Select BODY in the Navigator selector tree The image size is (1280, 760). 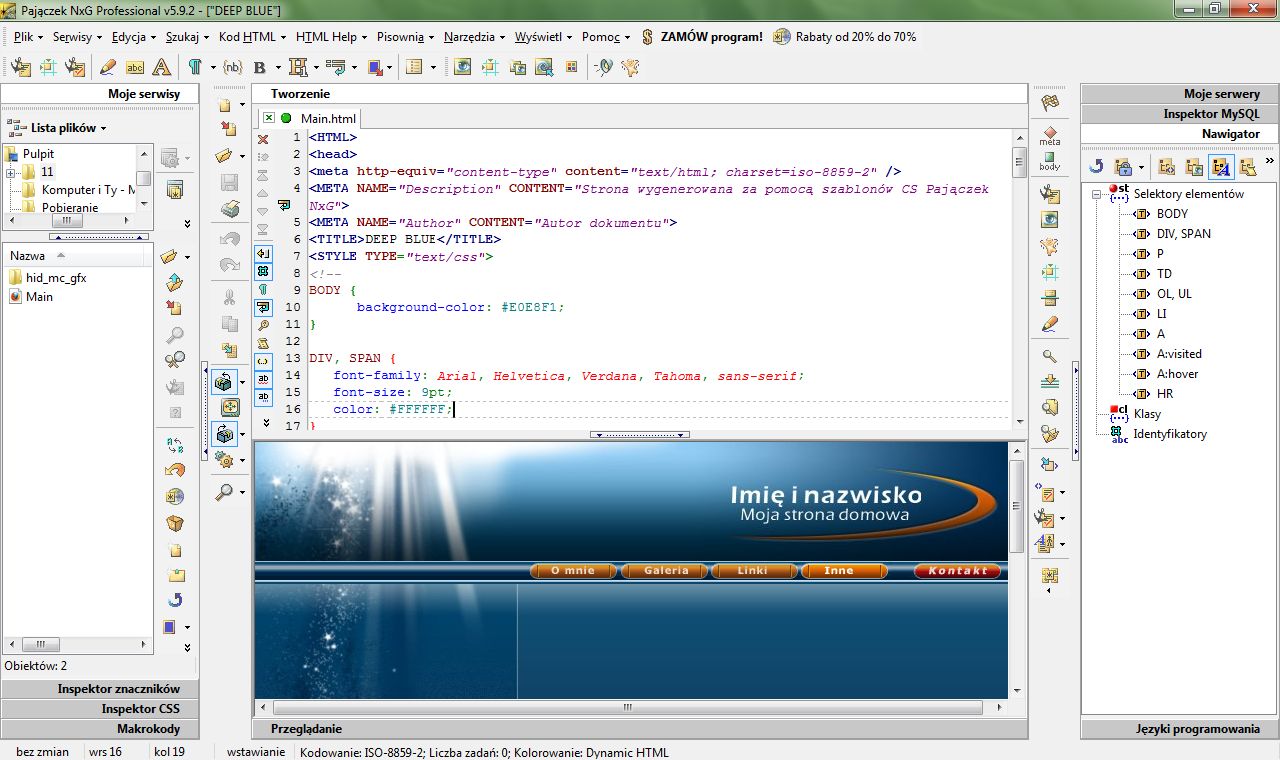click(x=1172, y=213)
